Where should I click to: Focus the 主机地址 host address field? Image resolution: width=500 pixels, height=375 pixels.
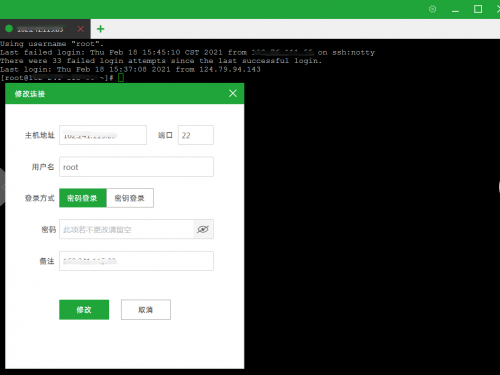(x=103, y=135)
